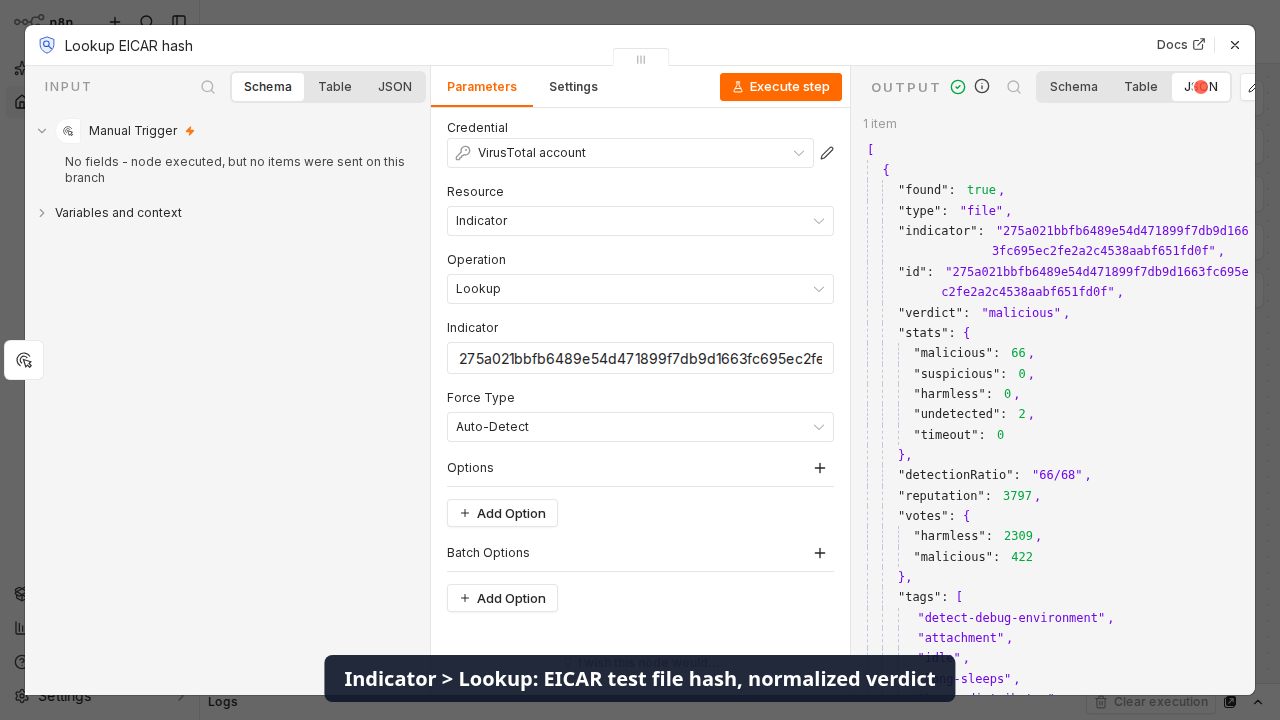Viewport: 1280px width, 720px height.
Task: Edit the VirusTotal credential with pencil icon
Action: 827,153
